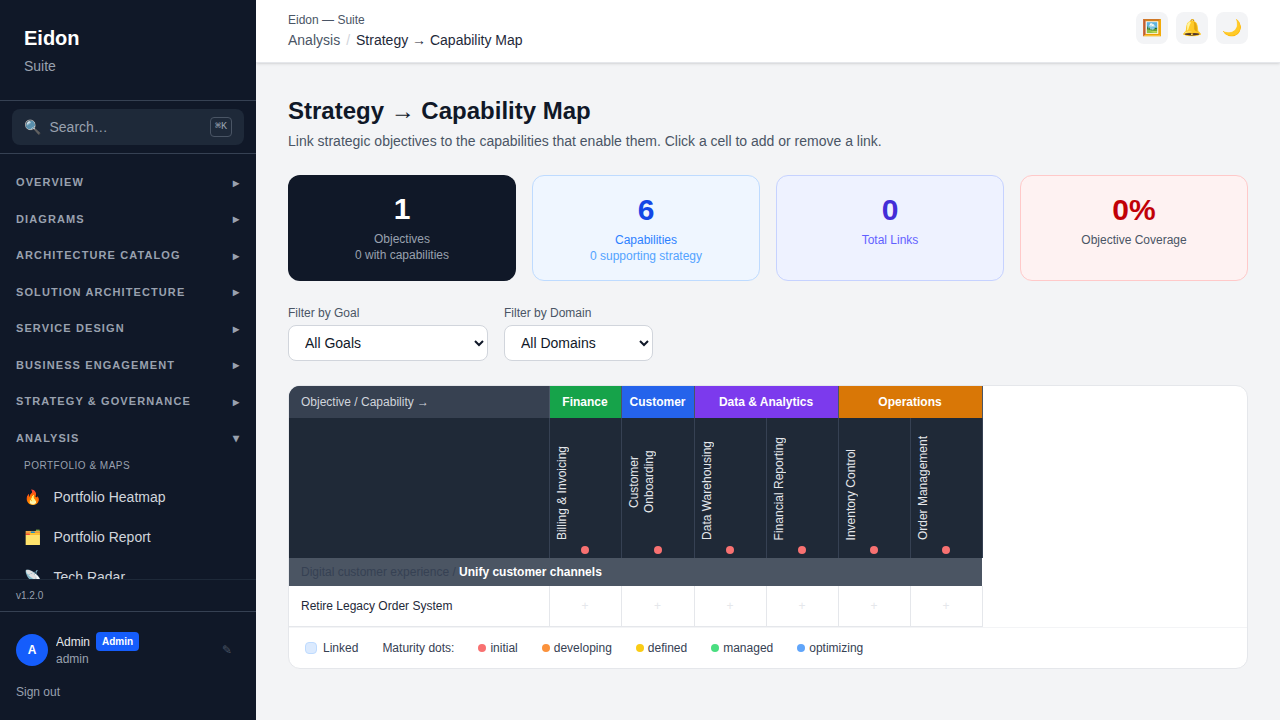Link Retire Legacy Order System to Order Management

(x=946, y=606)
